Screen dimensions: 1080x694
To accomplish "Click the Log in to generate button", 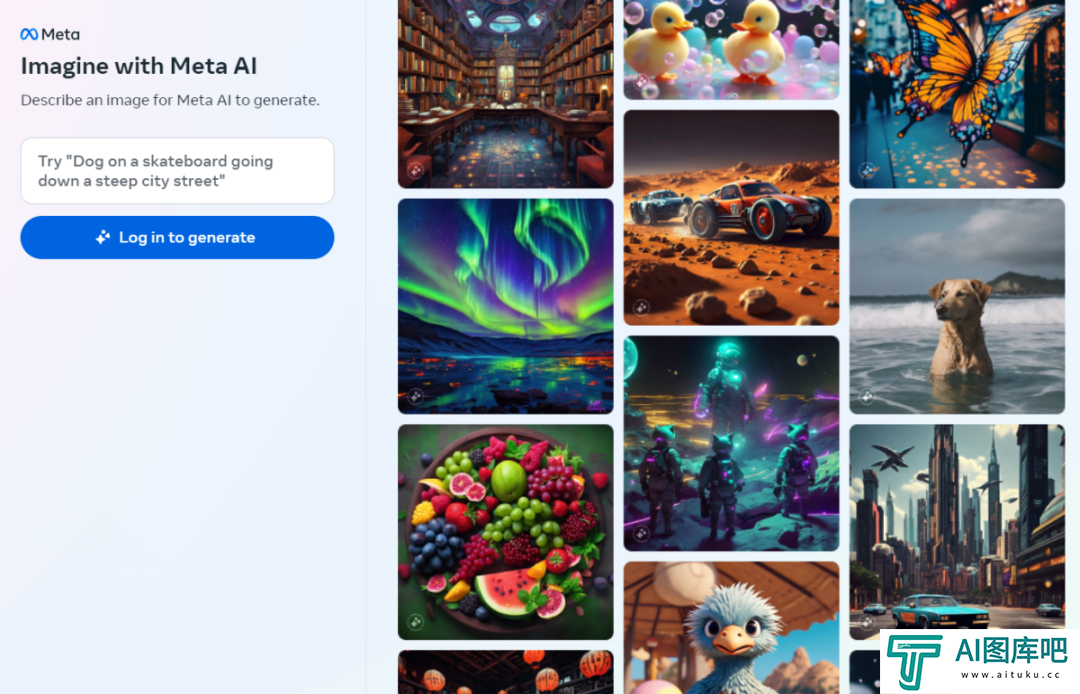I will 177,238.
